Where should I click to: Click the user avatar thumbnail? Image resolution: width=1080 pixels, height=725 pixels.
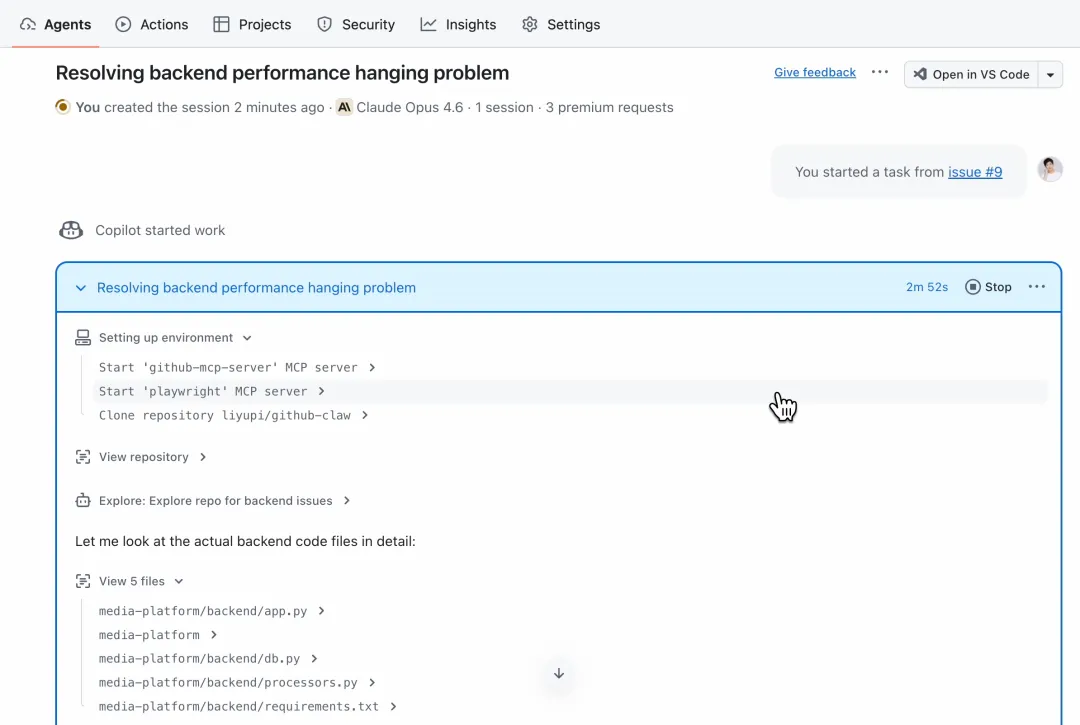1049,170
